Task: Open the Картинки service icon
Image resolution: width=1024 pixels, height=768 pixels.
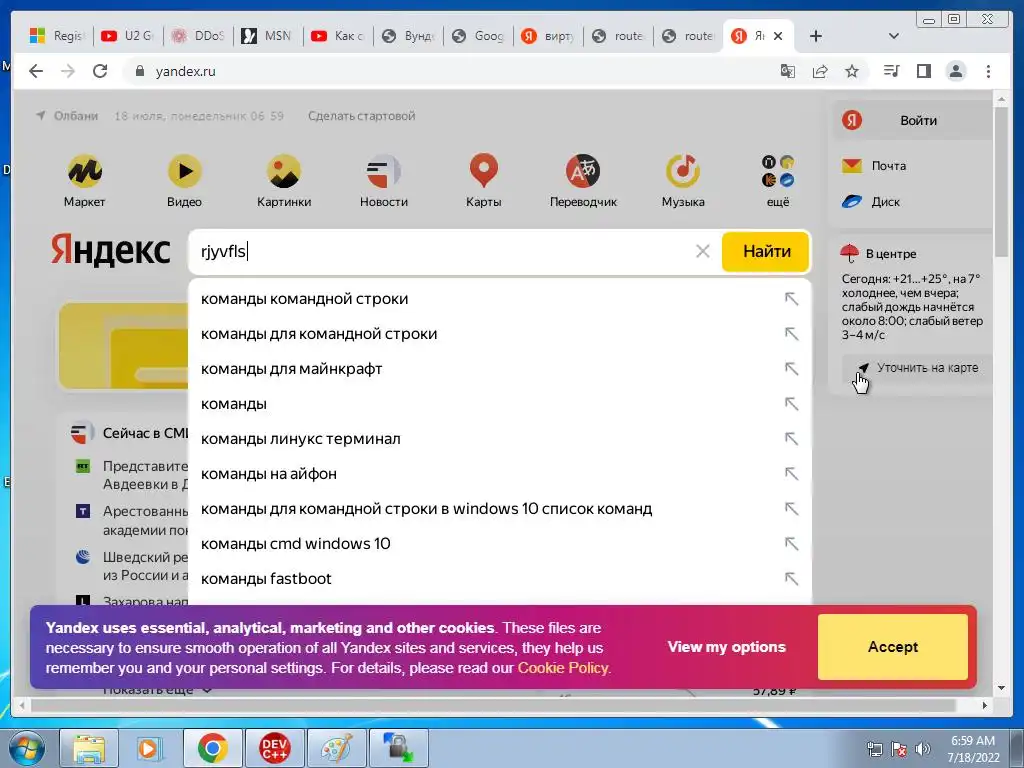Action: click(x=284, y=172)
